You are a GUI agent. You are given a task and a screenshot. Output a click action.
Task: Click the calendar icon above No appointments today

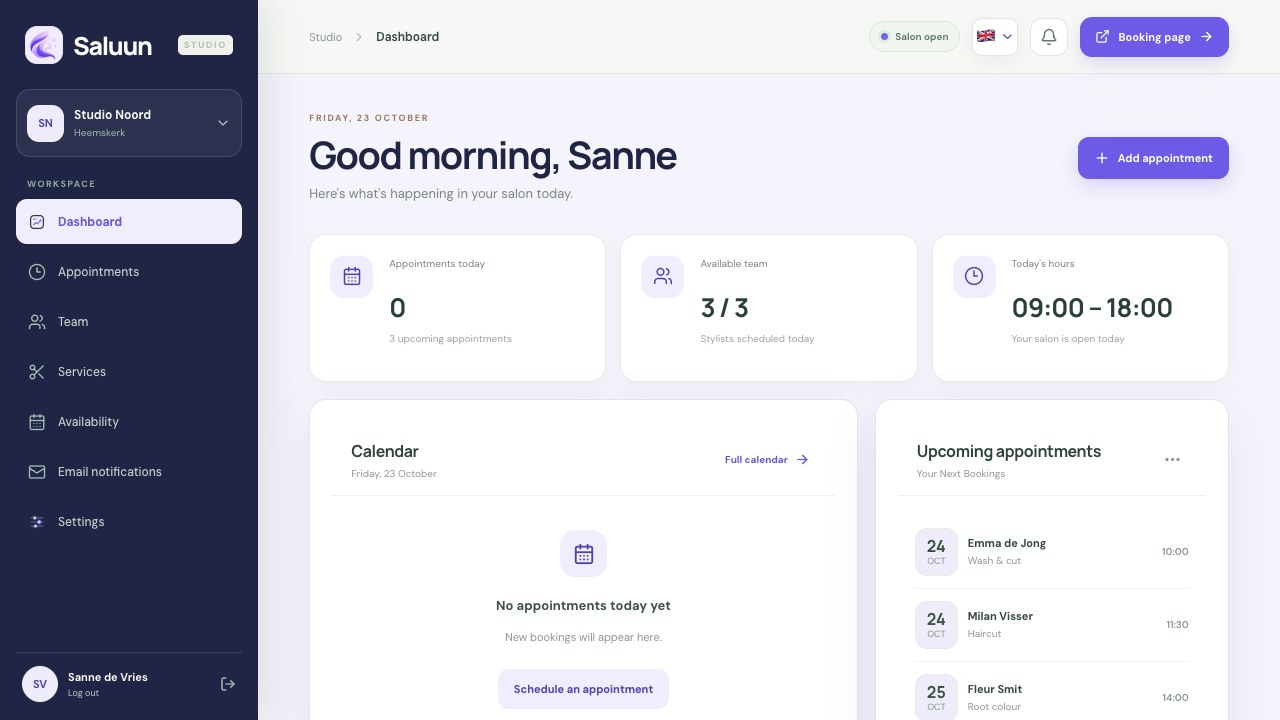[x=584, y=553]
